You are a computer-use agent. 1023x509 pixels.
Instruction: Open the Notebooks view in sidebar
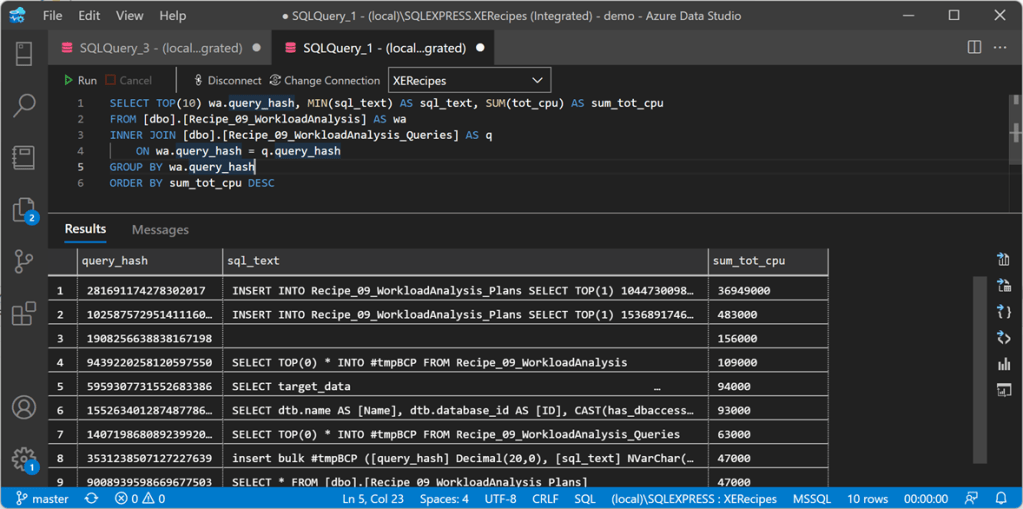pos(24,157)
